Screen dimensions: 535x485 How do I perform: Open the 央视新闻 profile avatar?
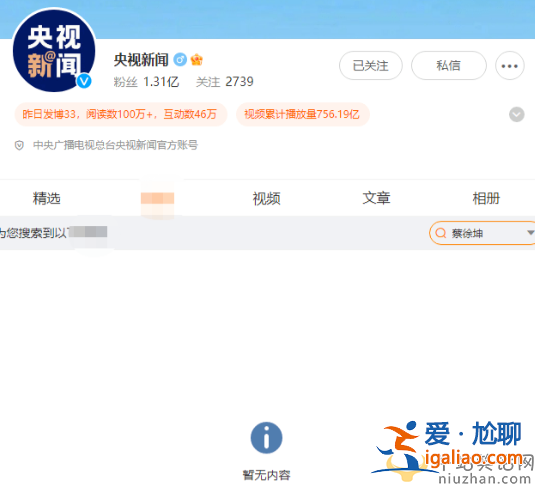54,50
